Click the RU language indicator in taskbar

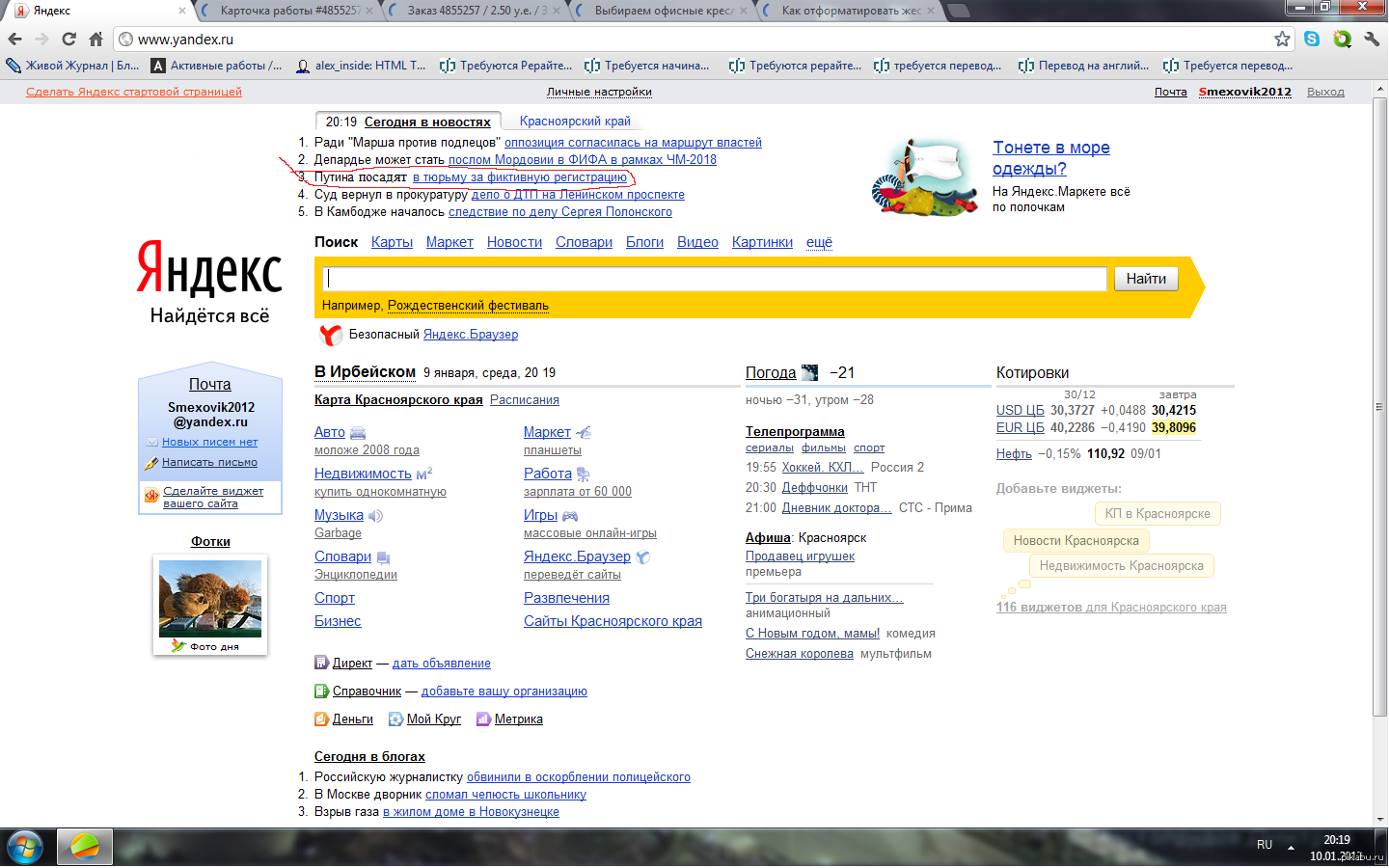pos(1265,845)
